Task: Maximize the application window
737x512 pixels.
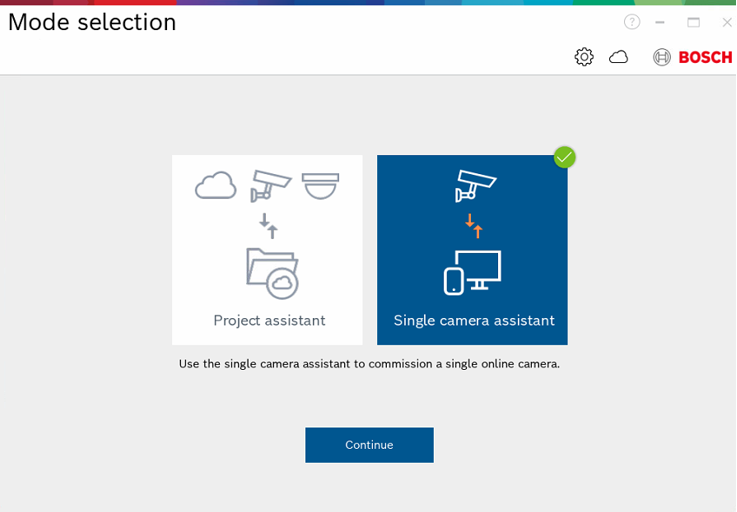Action: (693, 22)
